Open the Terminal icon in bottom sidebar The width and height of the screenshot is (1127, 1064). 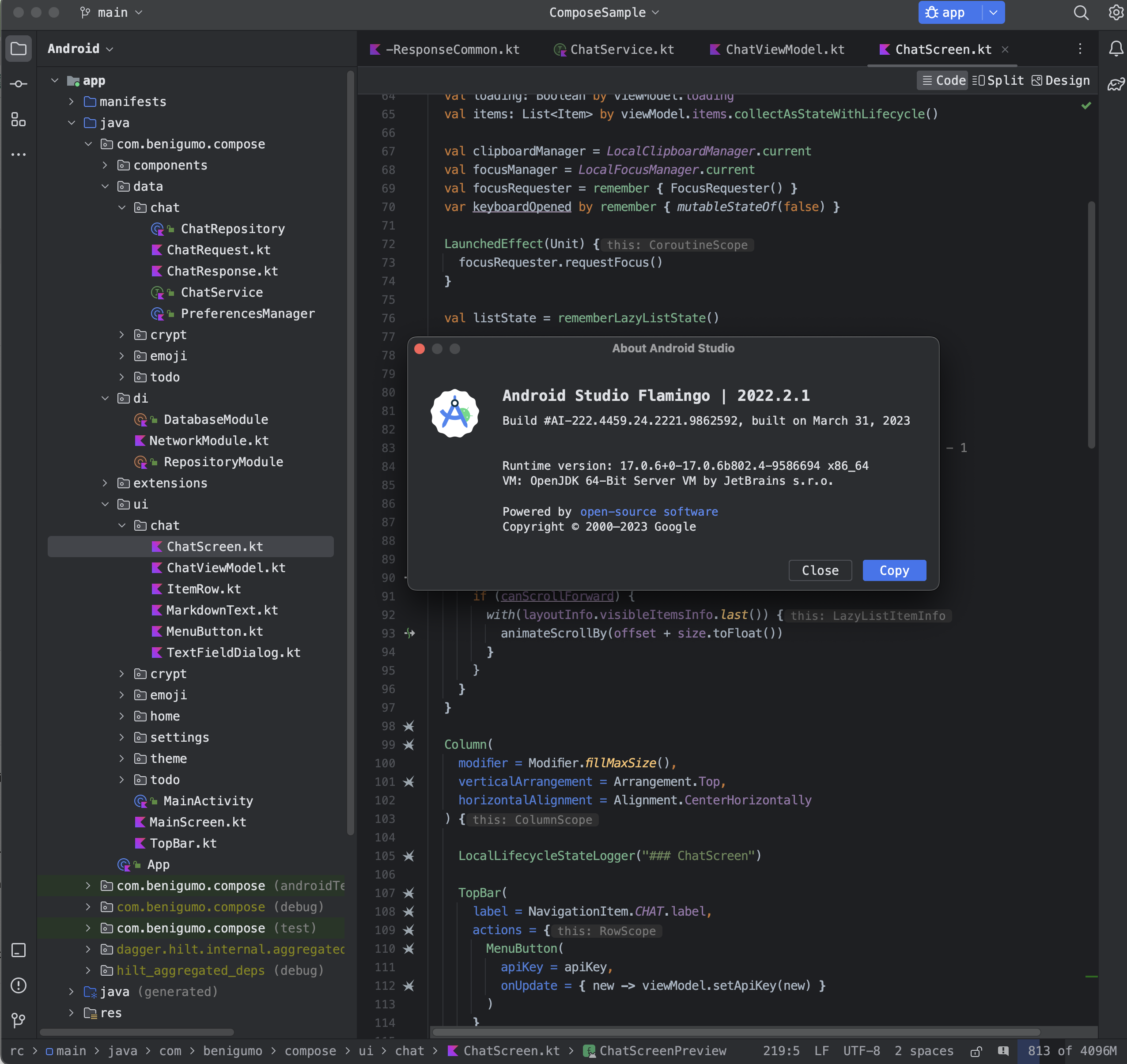pyautogui.click(x=19, y=950)
